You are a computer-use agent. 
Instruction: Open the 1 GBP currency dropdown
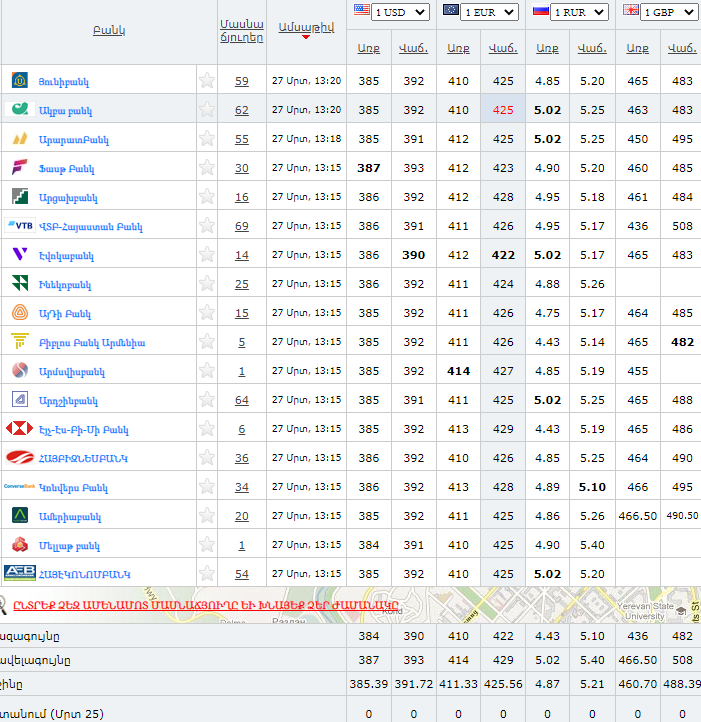(x=669, y=12)
